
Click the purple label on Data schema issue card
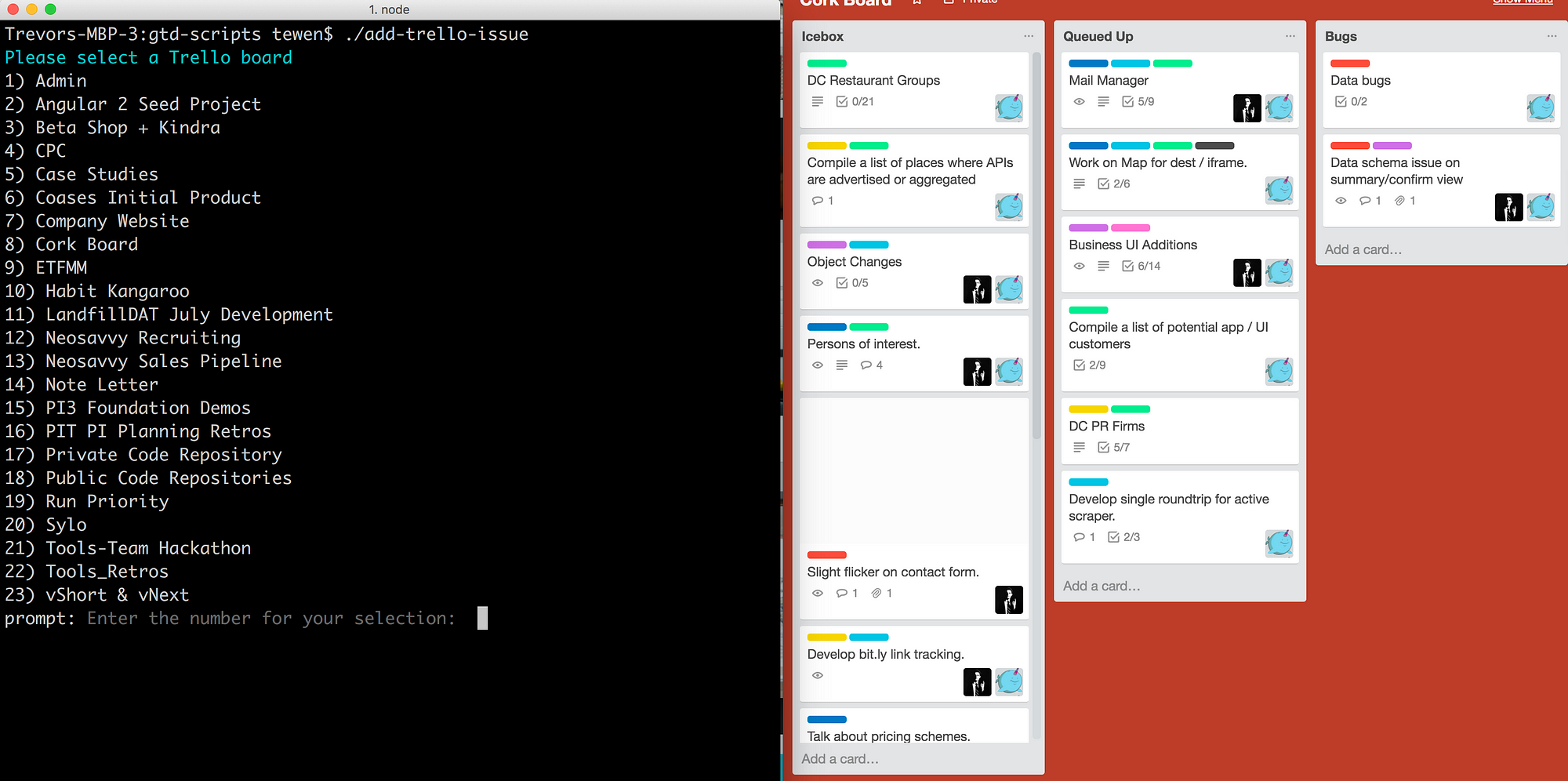point(1392,146)
